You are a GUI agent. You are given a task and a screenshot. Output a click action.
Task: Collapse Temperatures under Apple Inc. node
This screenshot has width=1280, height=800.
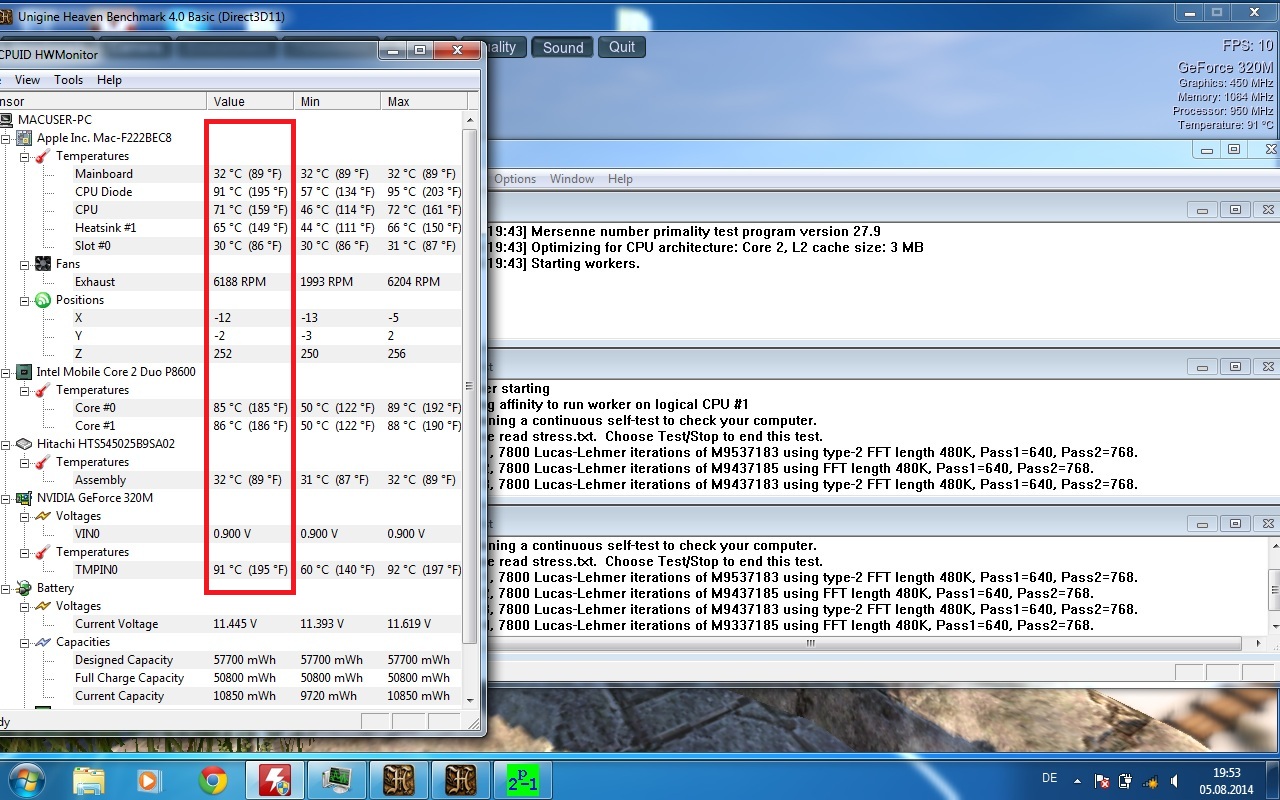pyautogui.click(x=25, y=156)
